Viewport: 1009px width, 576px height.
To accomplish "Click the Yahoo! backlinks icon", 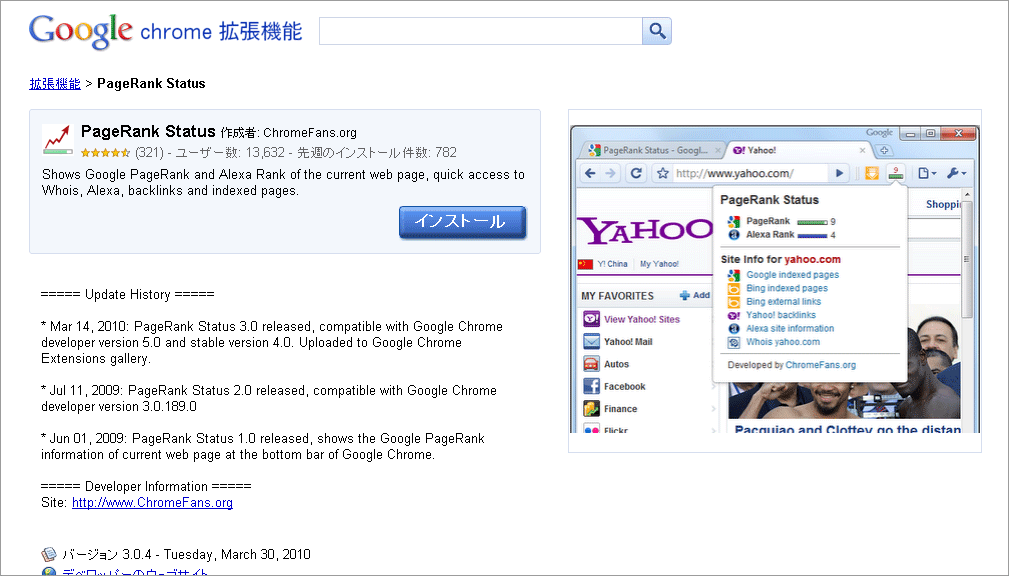I will click(x=734, y=315).
